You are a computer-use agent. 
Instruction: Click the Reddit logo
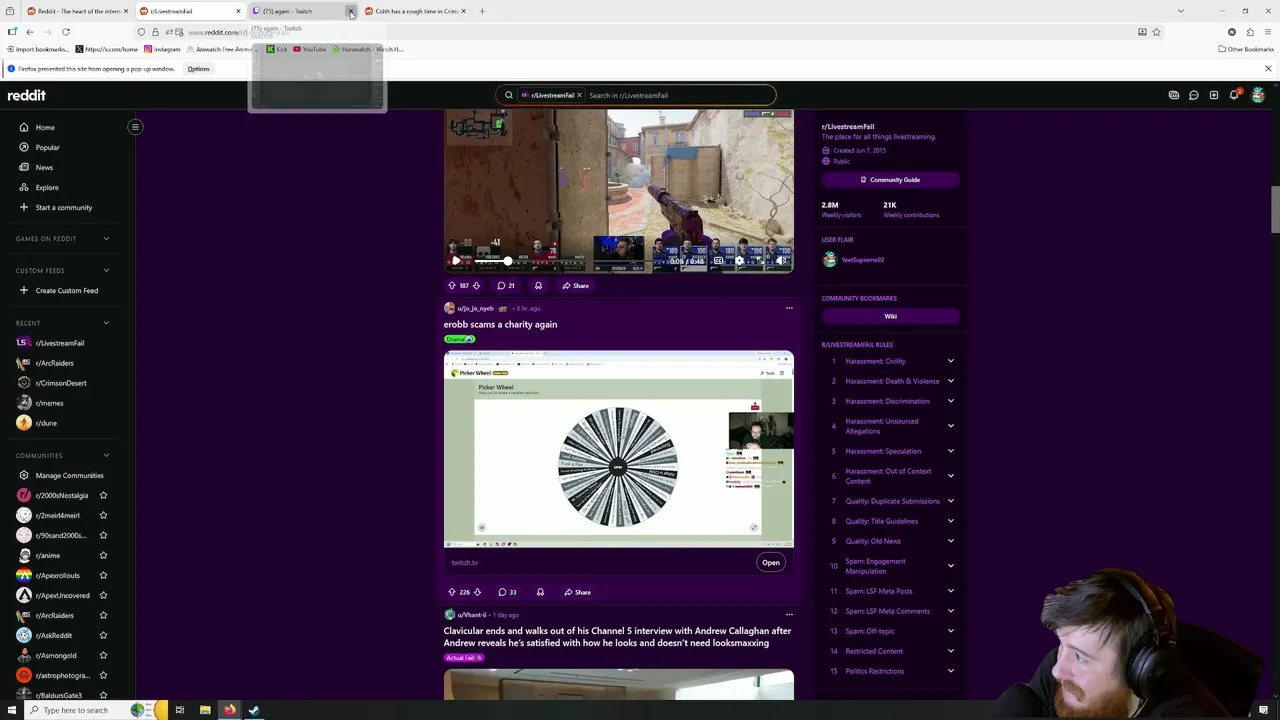click(27, 95)
